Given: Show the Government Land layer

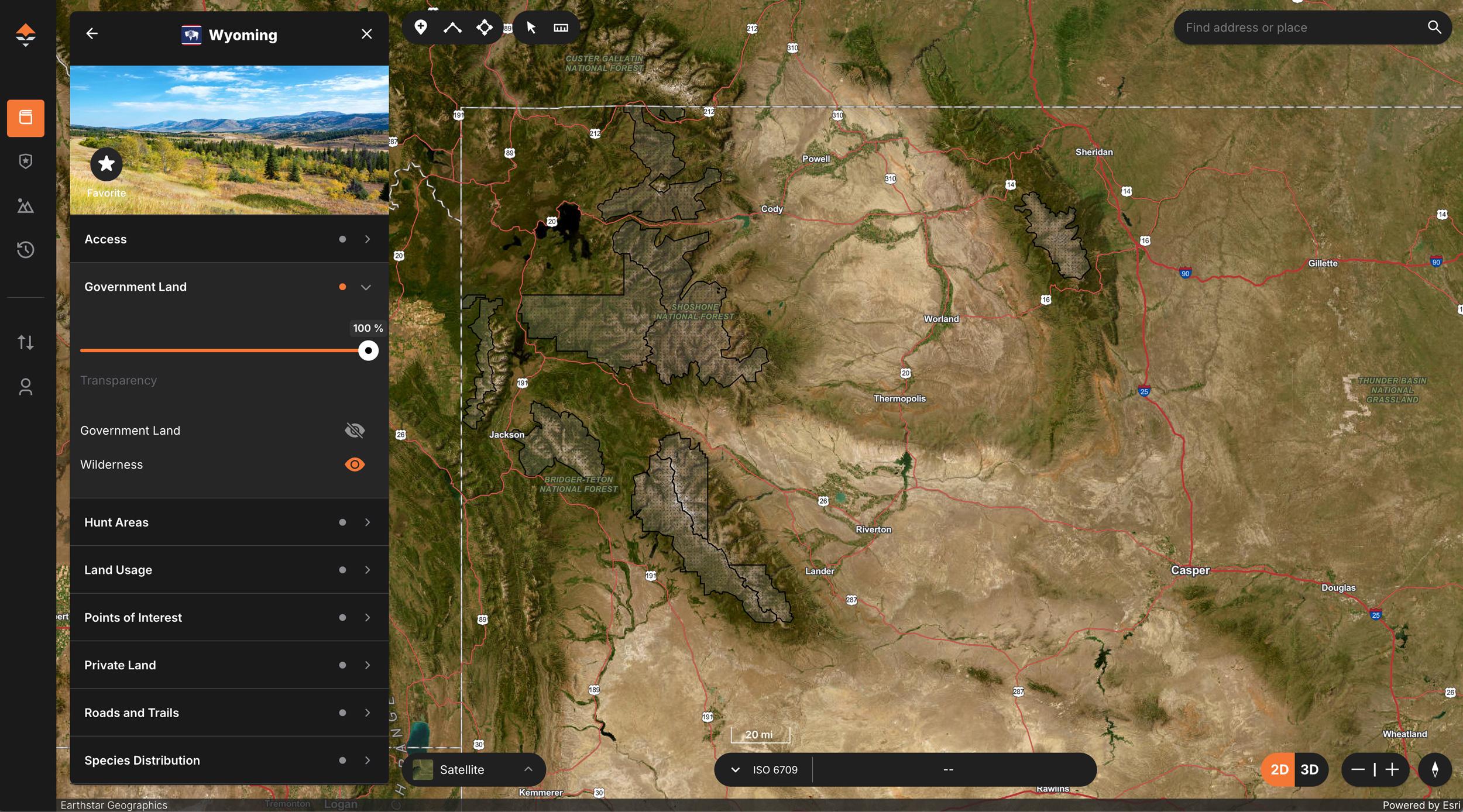Looking at the screenshot, I should tap(354, 430).
